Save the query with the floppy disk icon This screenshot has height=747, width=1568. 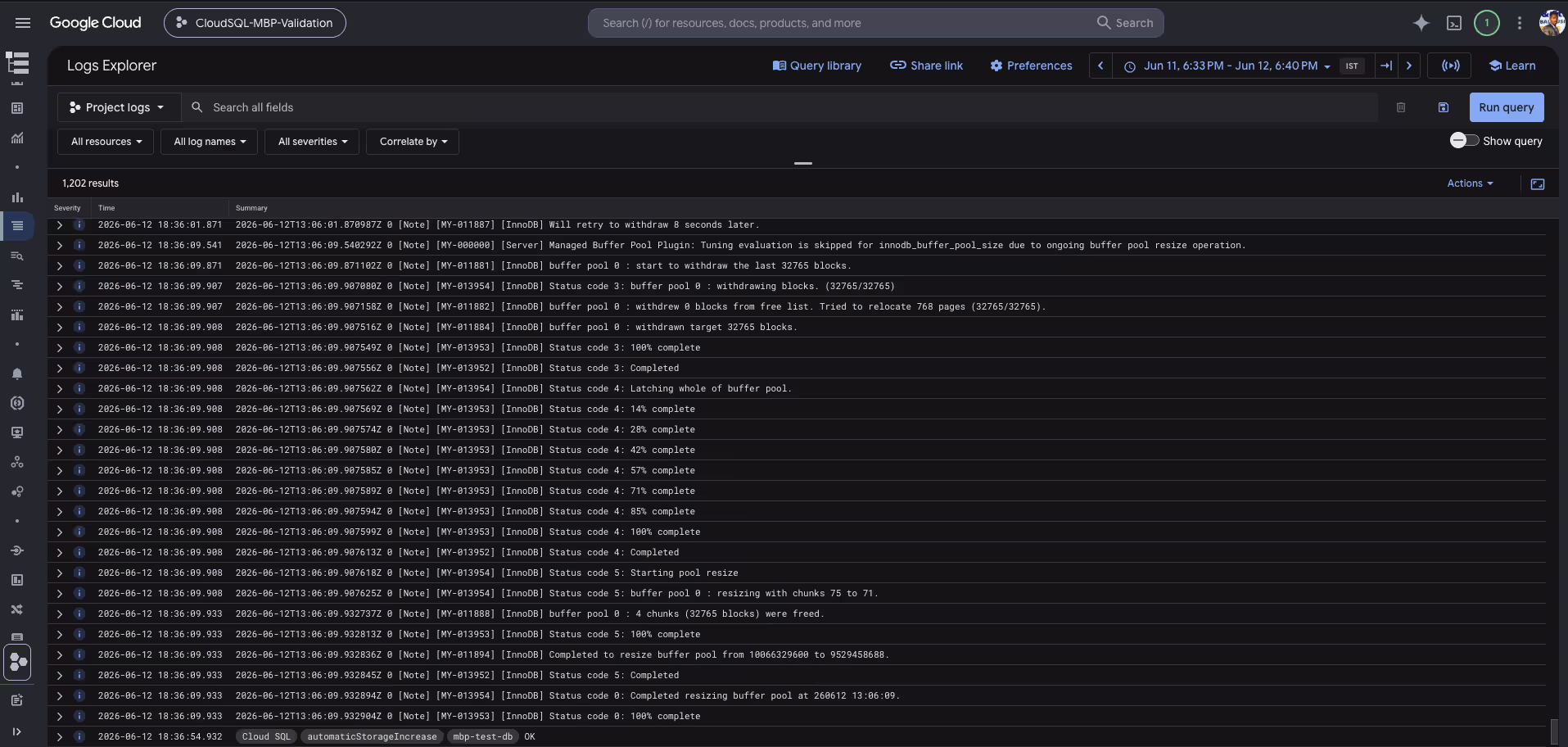point(1444,107)
